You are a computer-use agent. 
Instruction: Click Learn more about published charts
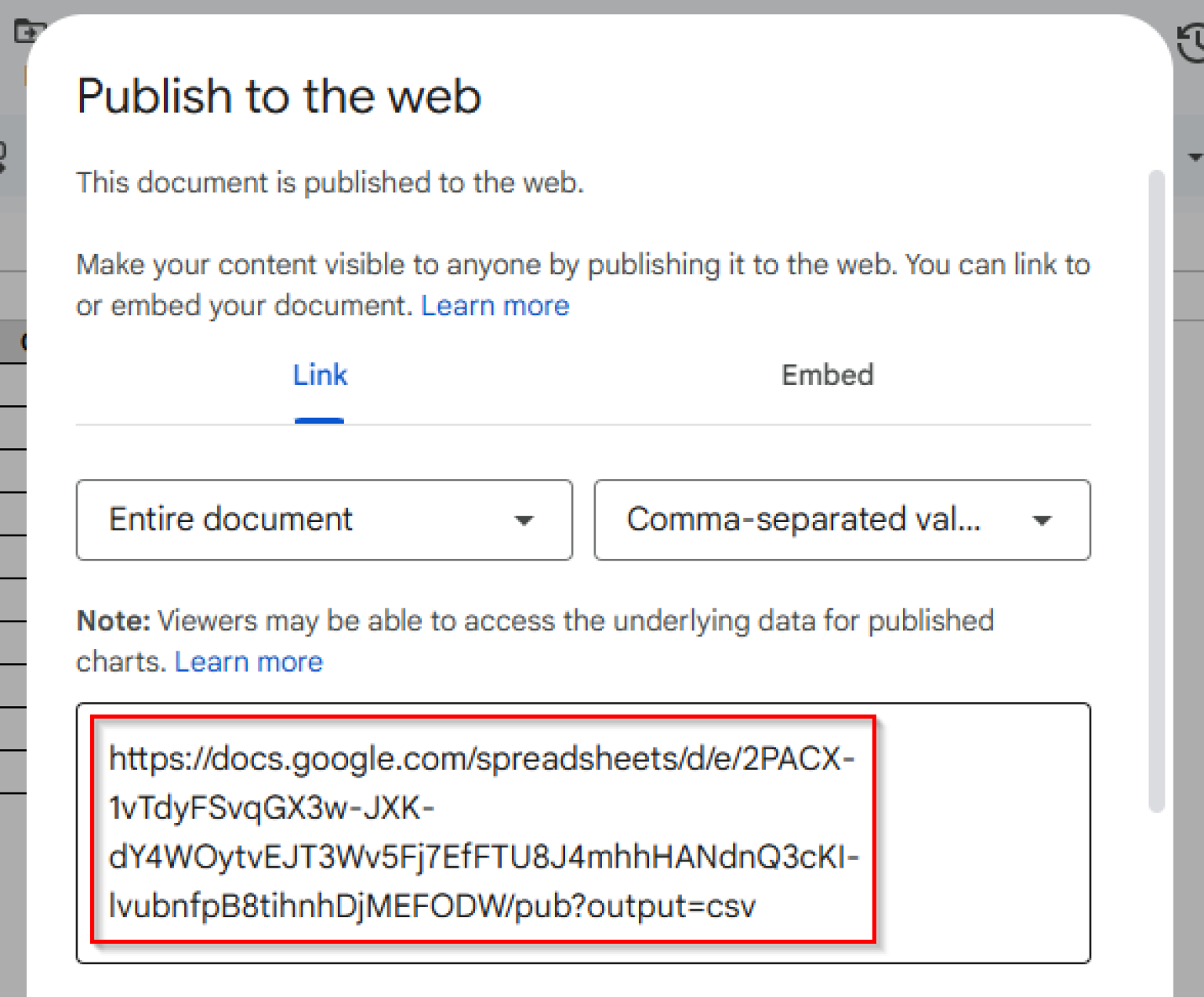(248, 662)
